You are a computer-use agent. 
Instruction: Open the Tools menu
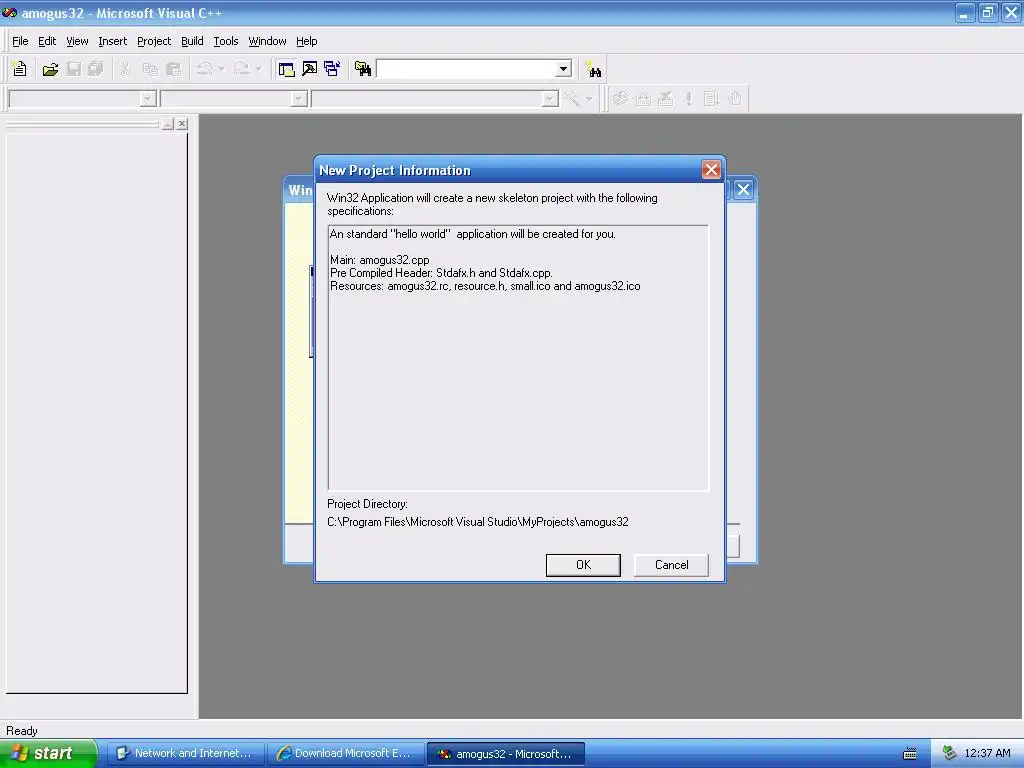226,41
